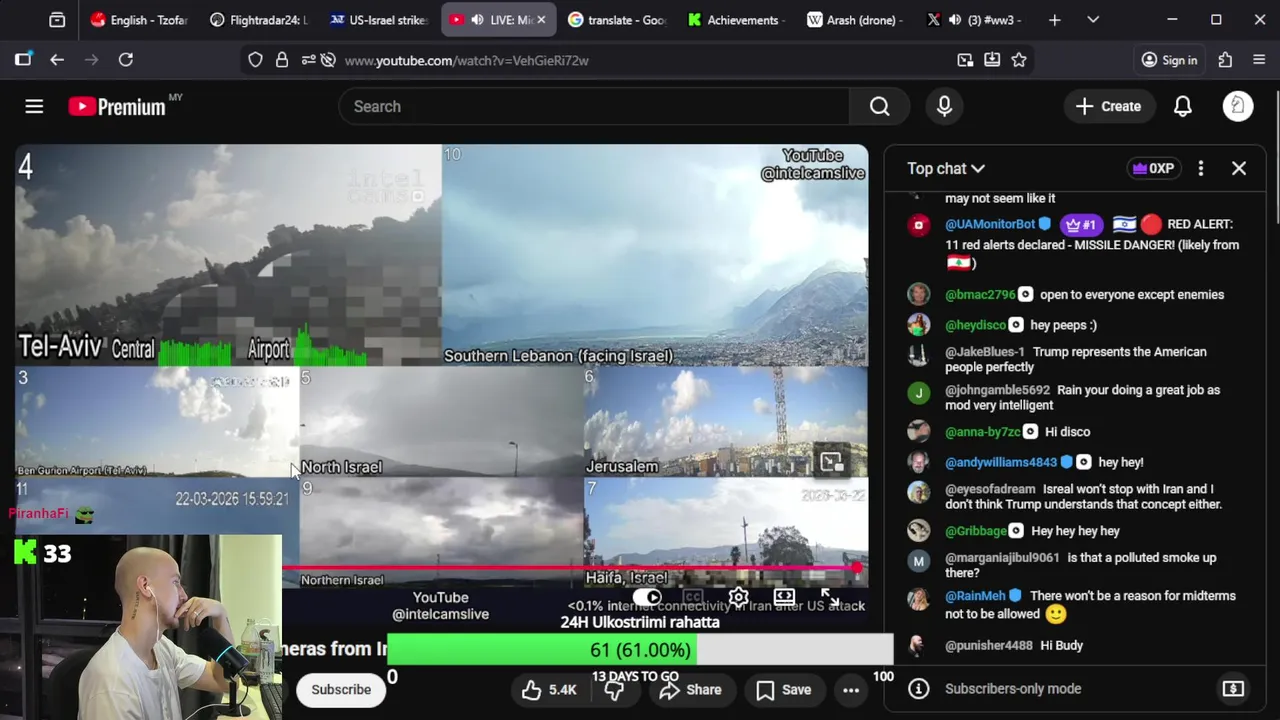Focus the YouTube search field

pos(594,106)
